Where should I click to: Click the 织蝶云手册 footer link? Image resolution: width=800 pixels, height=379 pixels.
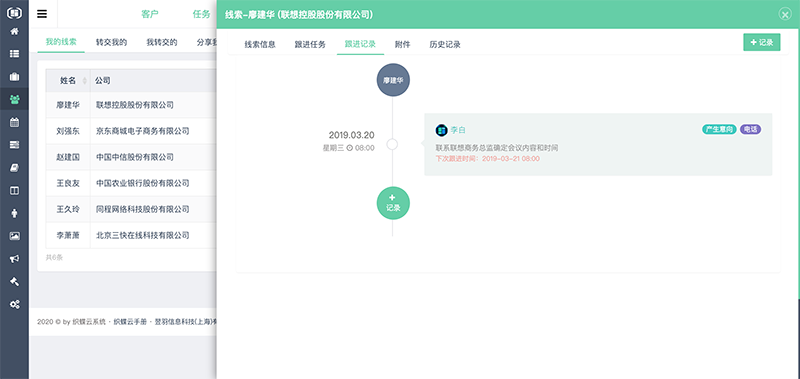pyautogui.click(x=130, y=322)
